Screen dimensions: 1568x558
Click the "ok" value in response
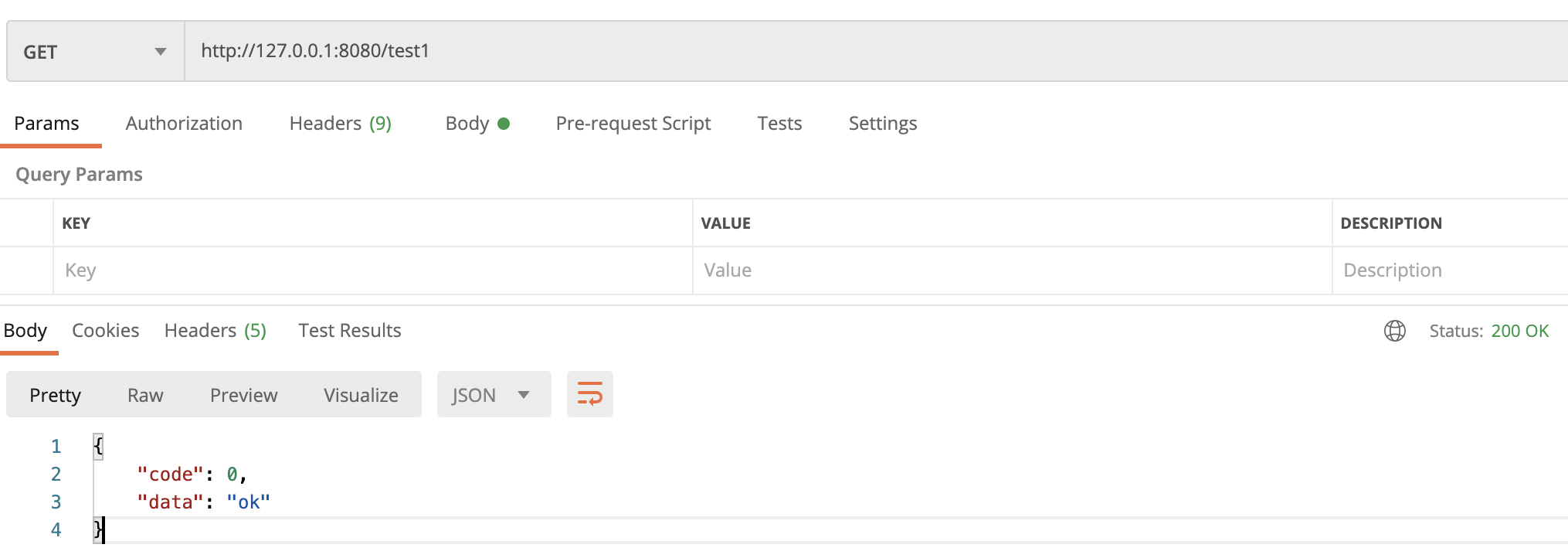point(248,502)
